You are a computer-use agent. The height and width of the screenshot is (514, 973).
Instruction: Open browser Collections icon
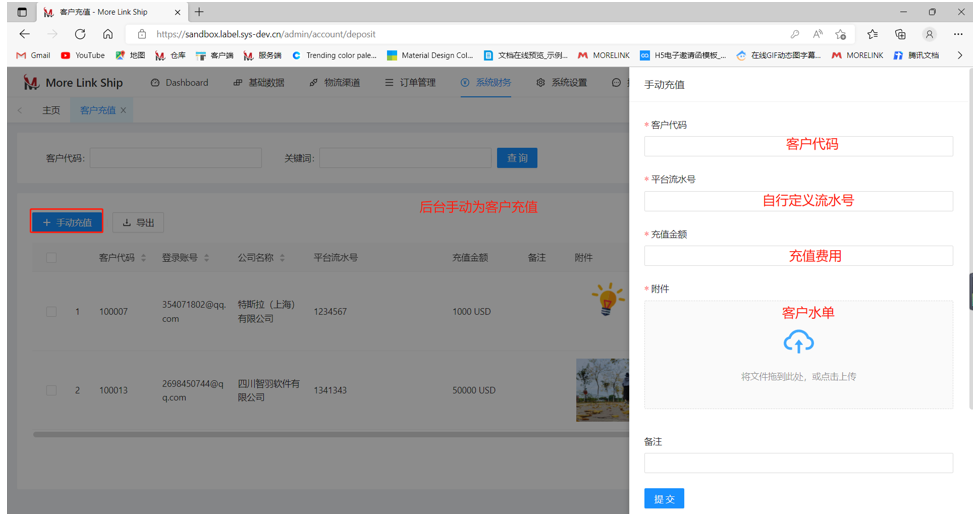[900, 34]
